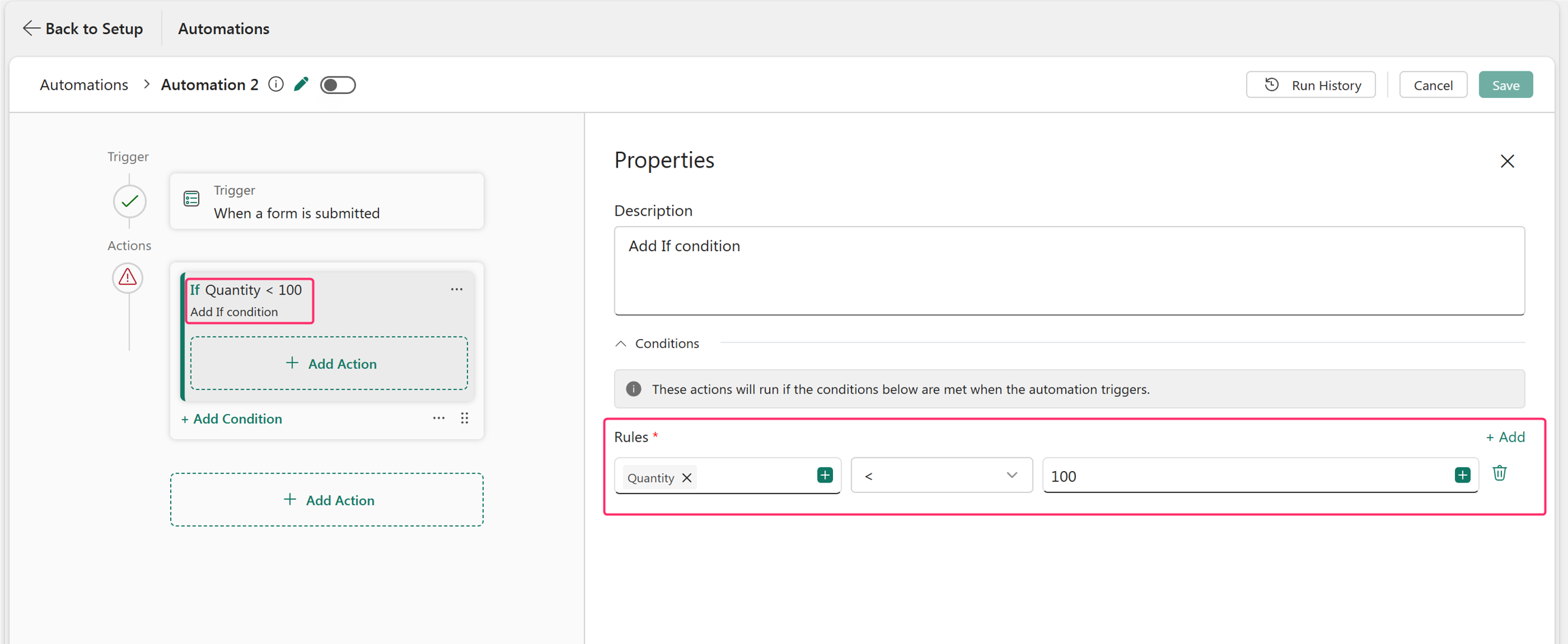Viewport: 1568px width, 644px height.
Task: Go to the Automations breadcrumb
Action: pyautogui.click(x=84, y=84)
